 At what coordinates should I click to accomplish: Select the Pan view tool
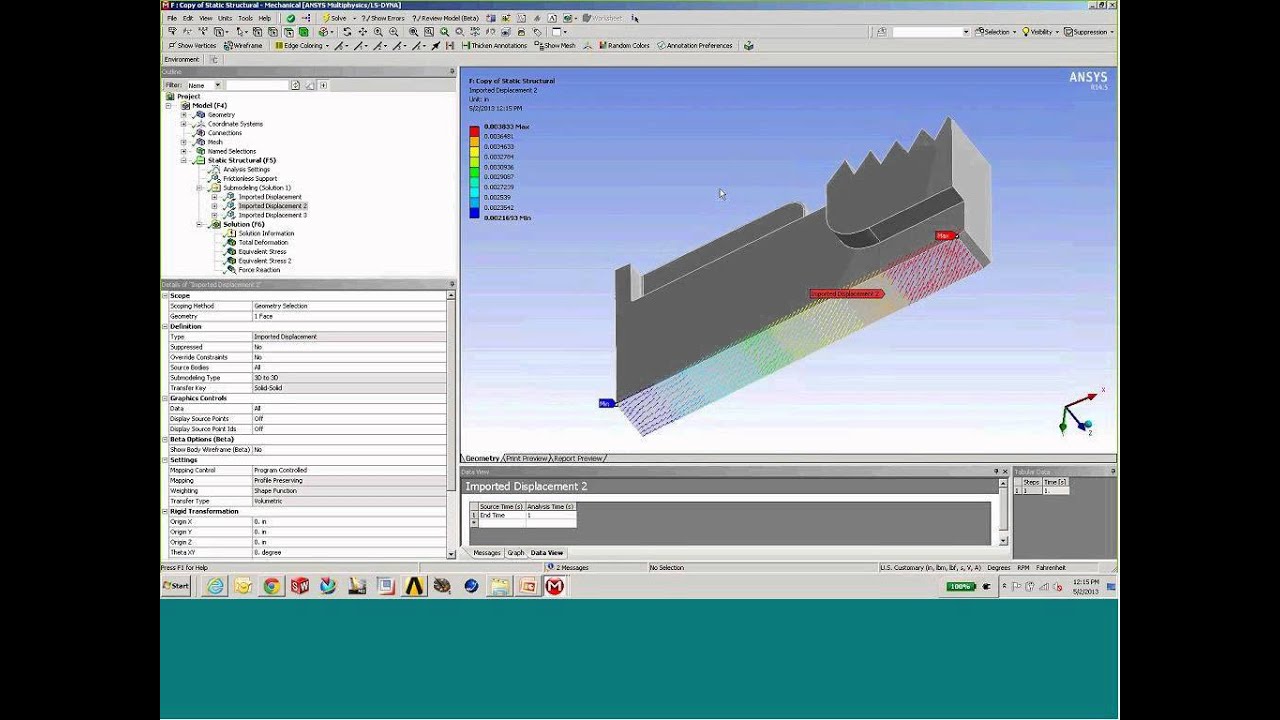tap(362, 31)
